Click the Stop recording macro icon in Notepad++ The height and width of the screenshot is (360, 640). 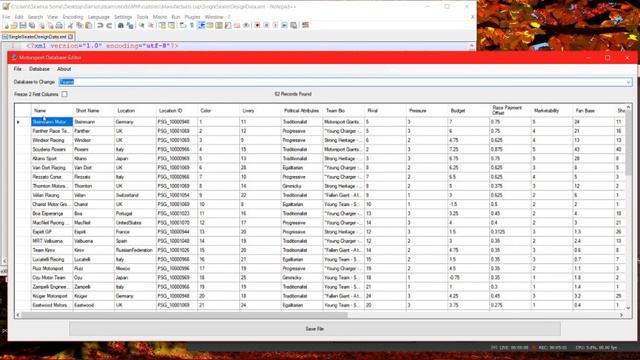266,25
